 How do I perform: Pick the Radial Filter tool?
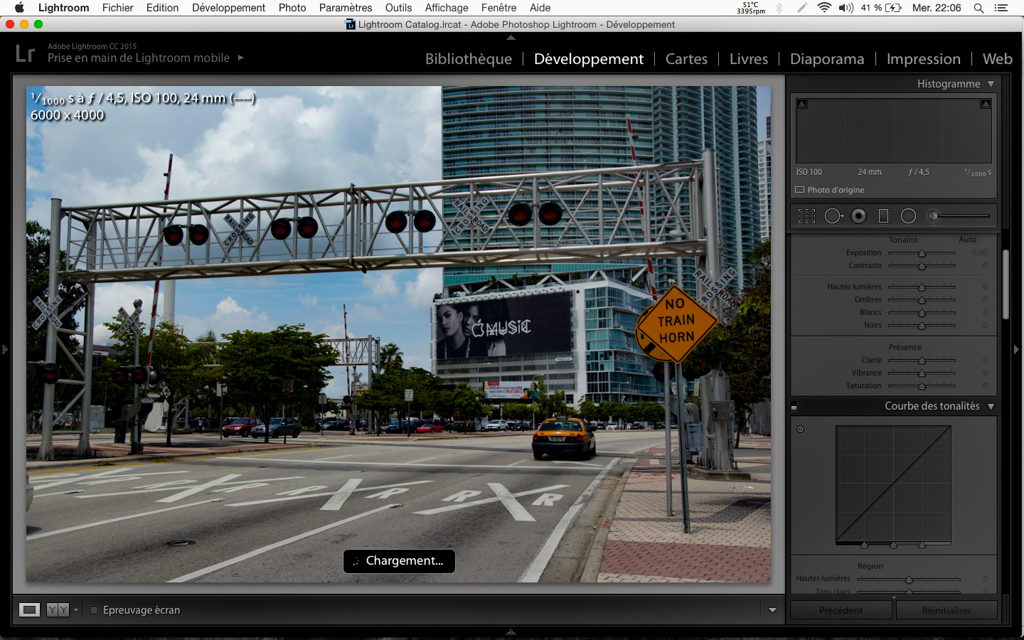[x=908, y=216]
